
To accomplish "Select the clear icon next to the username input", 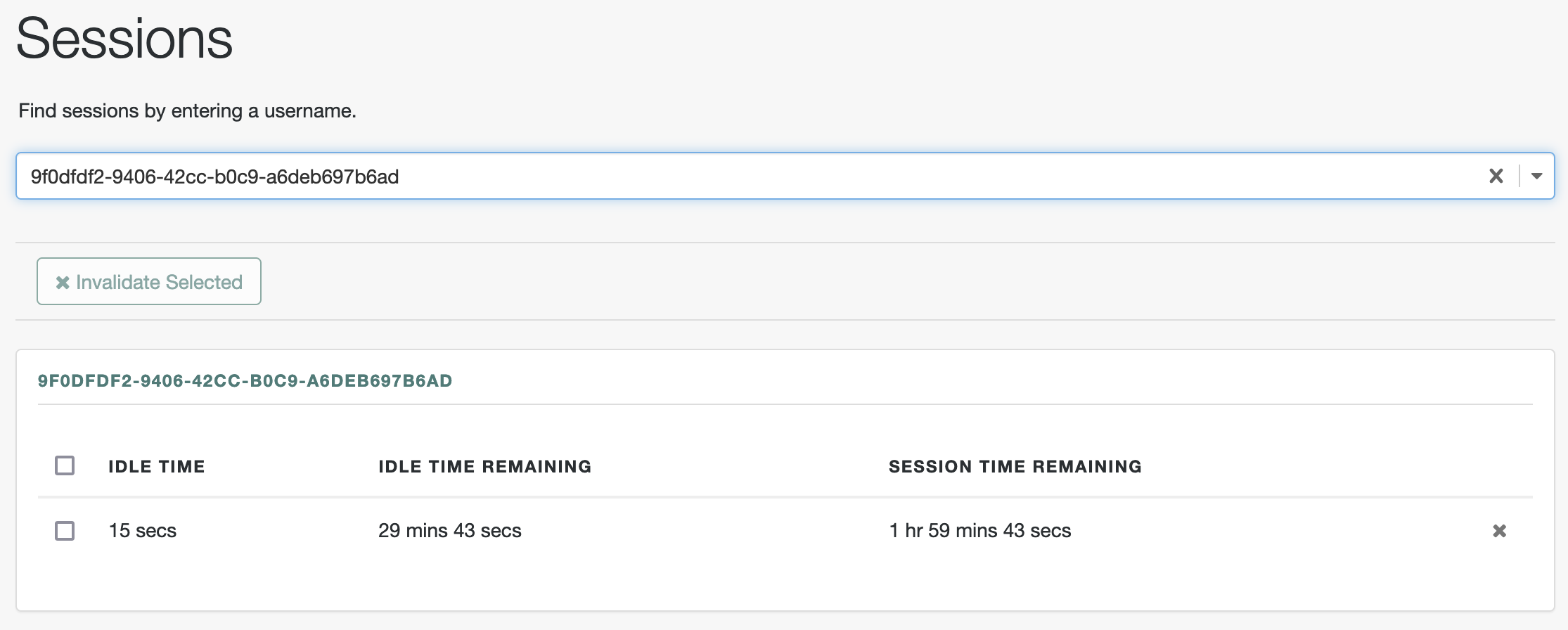I will [1497, 176].
